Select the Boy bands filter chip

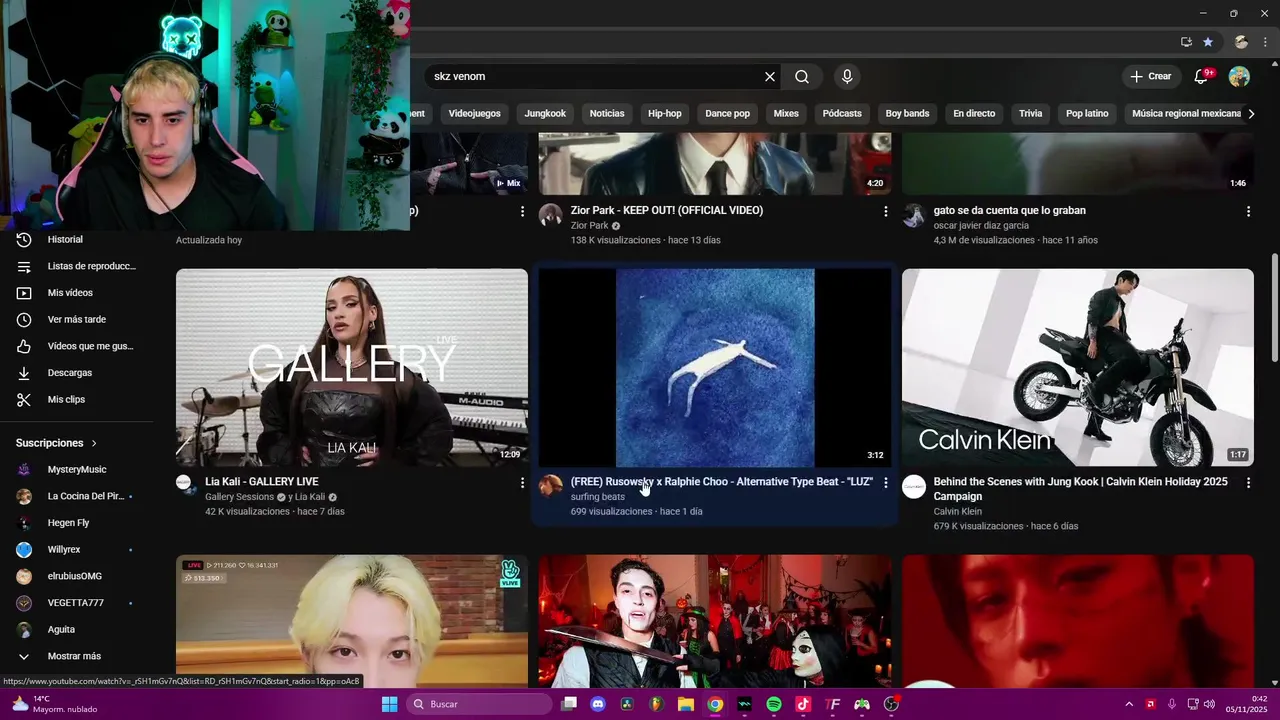point(907,113)
